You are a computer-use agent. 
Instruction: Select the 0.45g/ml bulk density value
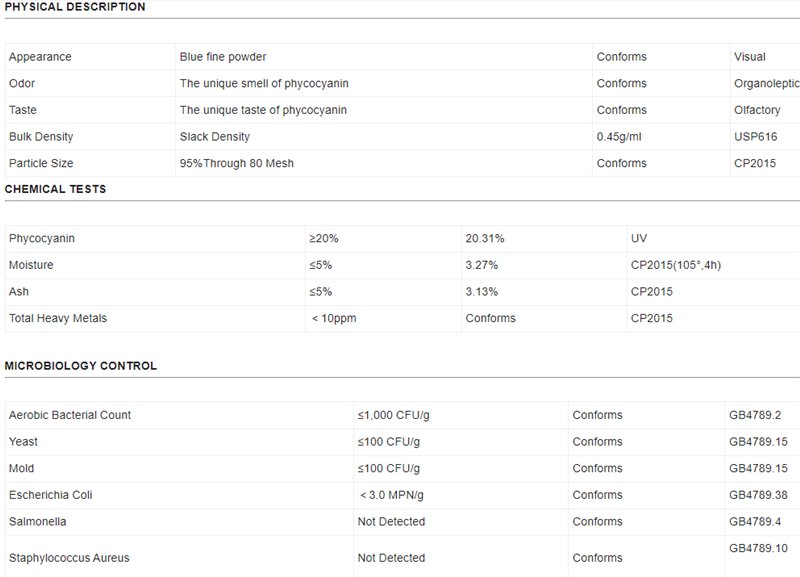[x=622, y=137]
